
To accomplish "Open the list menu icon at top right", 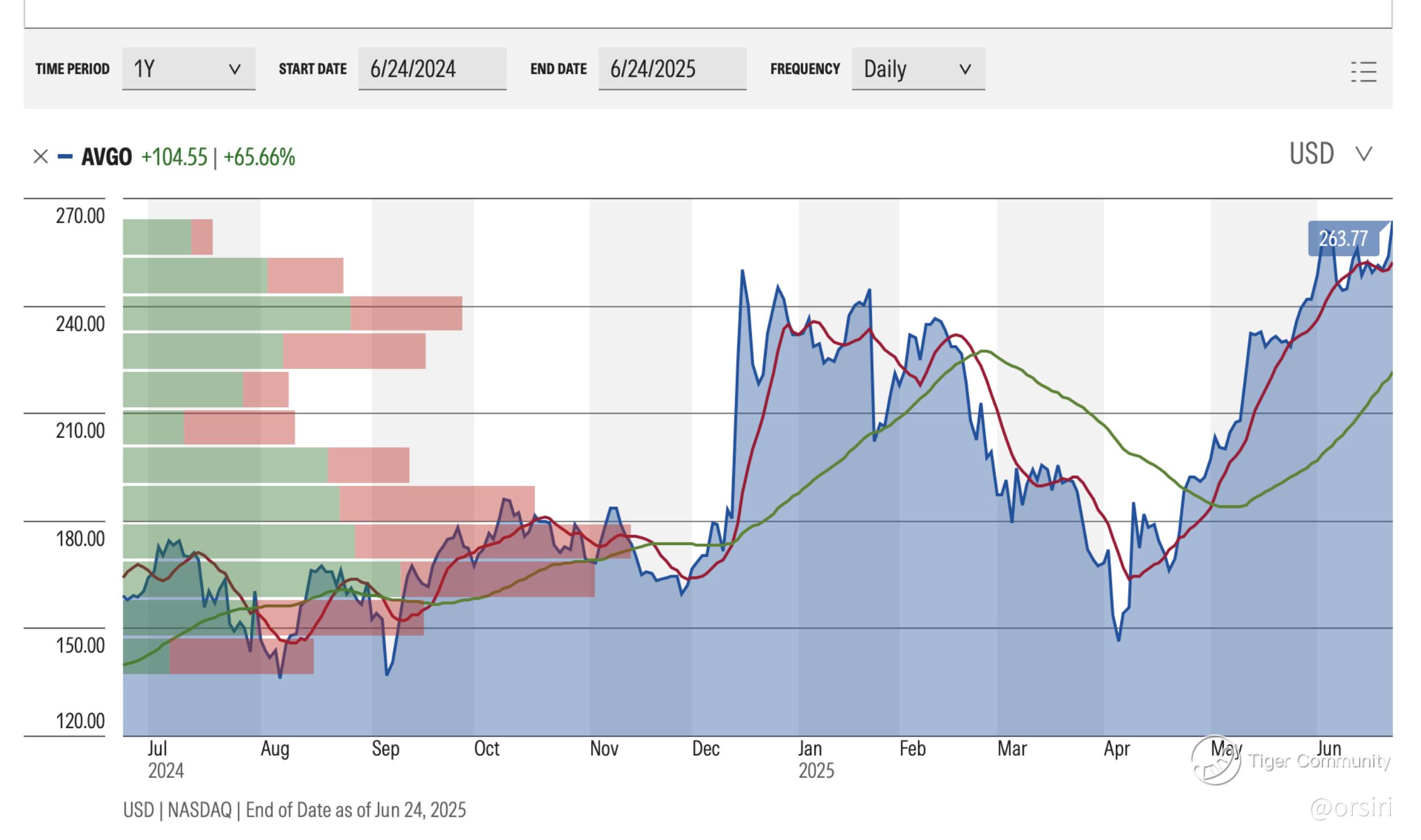I will pyautogui.click(x=1363, y=72).
